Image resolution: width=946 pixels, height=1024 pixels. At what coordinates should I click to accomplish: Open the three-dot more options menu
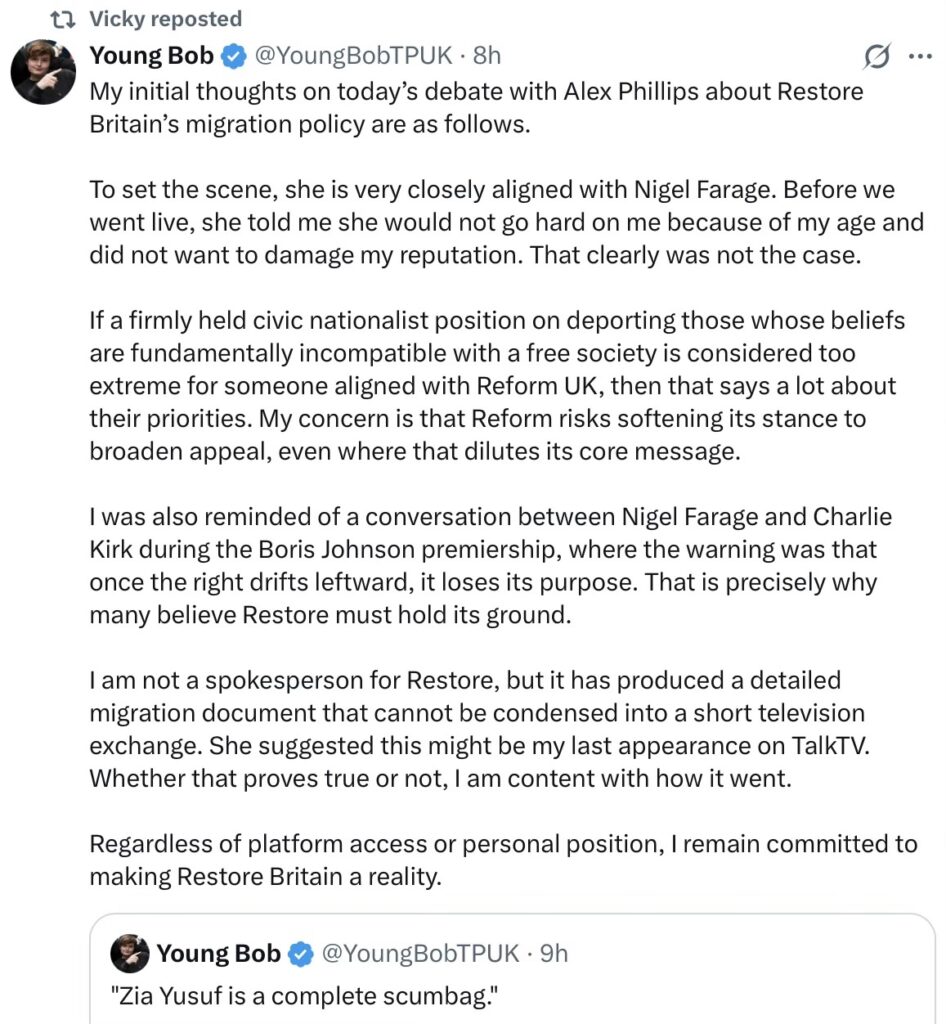point(919,57)
